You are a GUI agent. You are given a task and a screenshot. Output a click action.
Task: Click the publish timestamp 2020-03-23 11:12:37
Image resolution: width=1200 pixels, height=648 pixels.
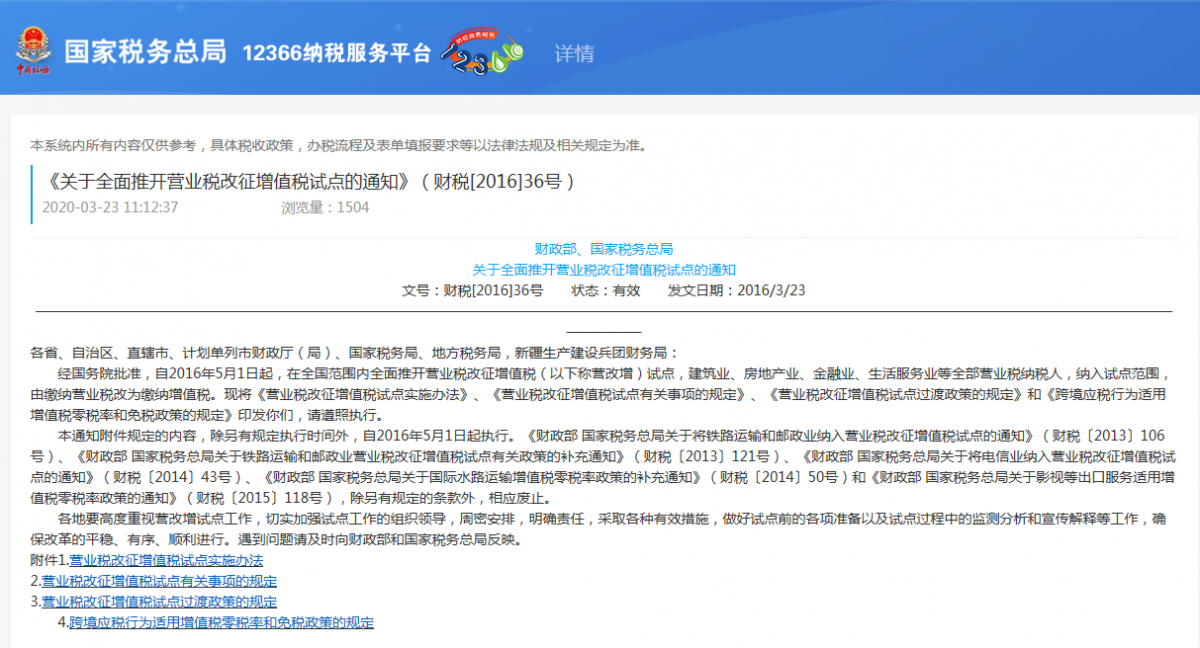pos(110,208)
